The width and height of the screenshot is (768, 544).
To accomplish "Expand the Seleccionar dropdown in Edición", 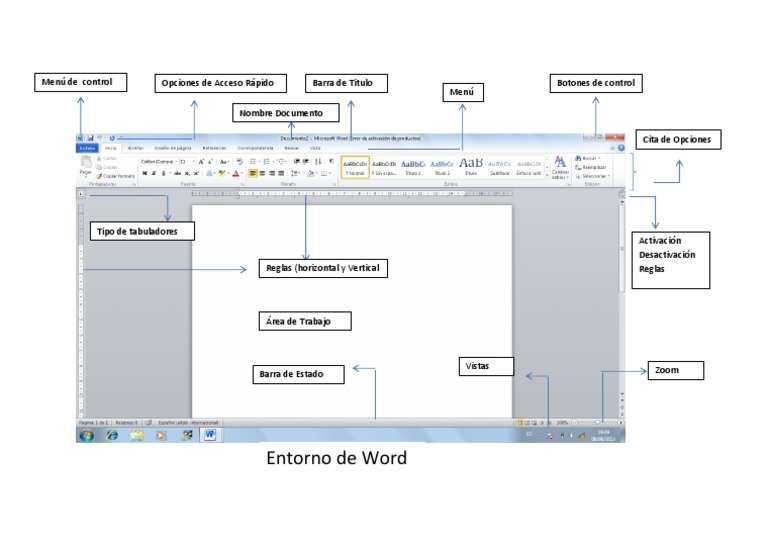I will point(593,176).
